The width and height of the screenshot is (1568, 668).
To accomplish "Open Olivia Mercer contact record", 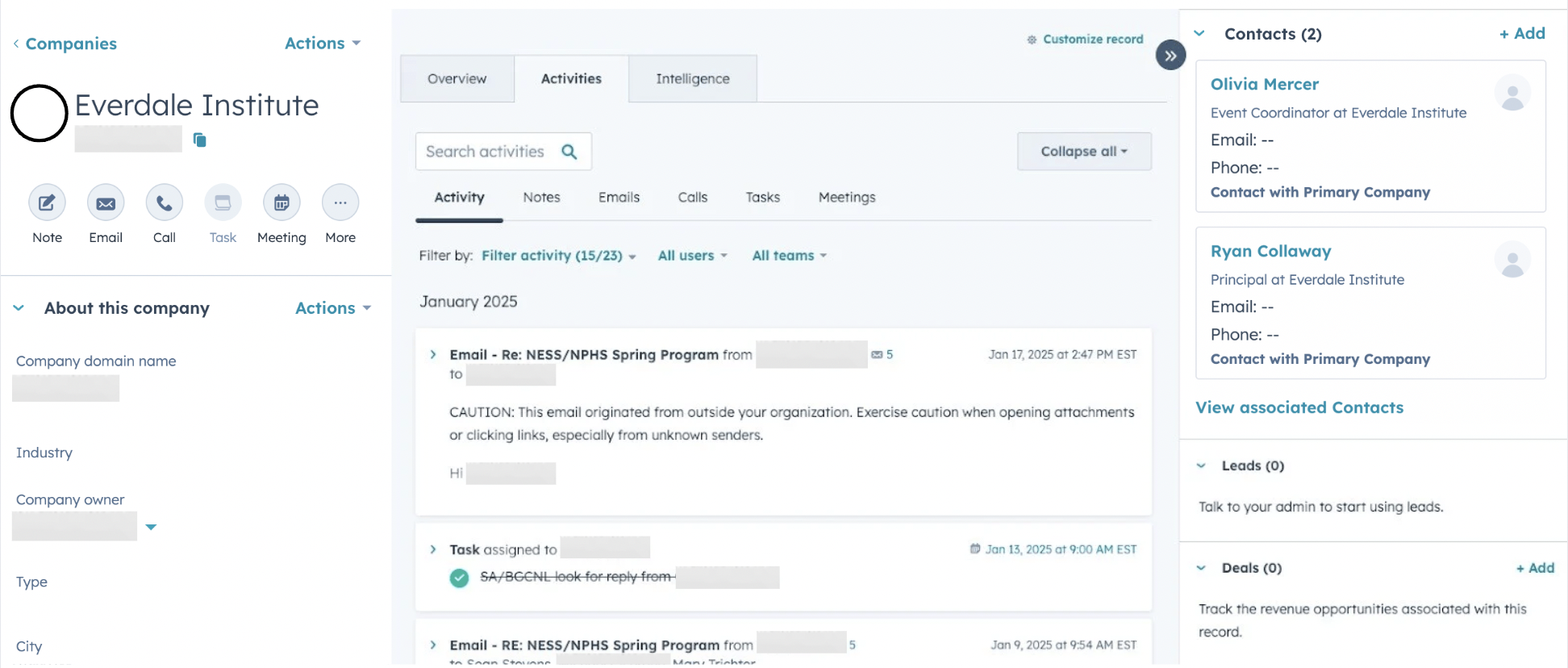I will click(1264, 85).
